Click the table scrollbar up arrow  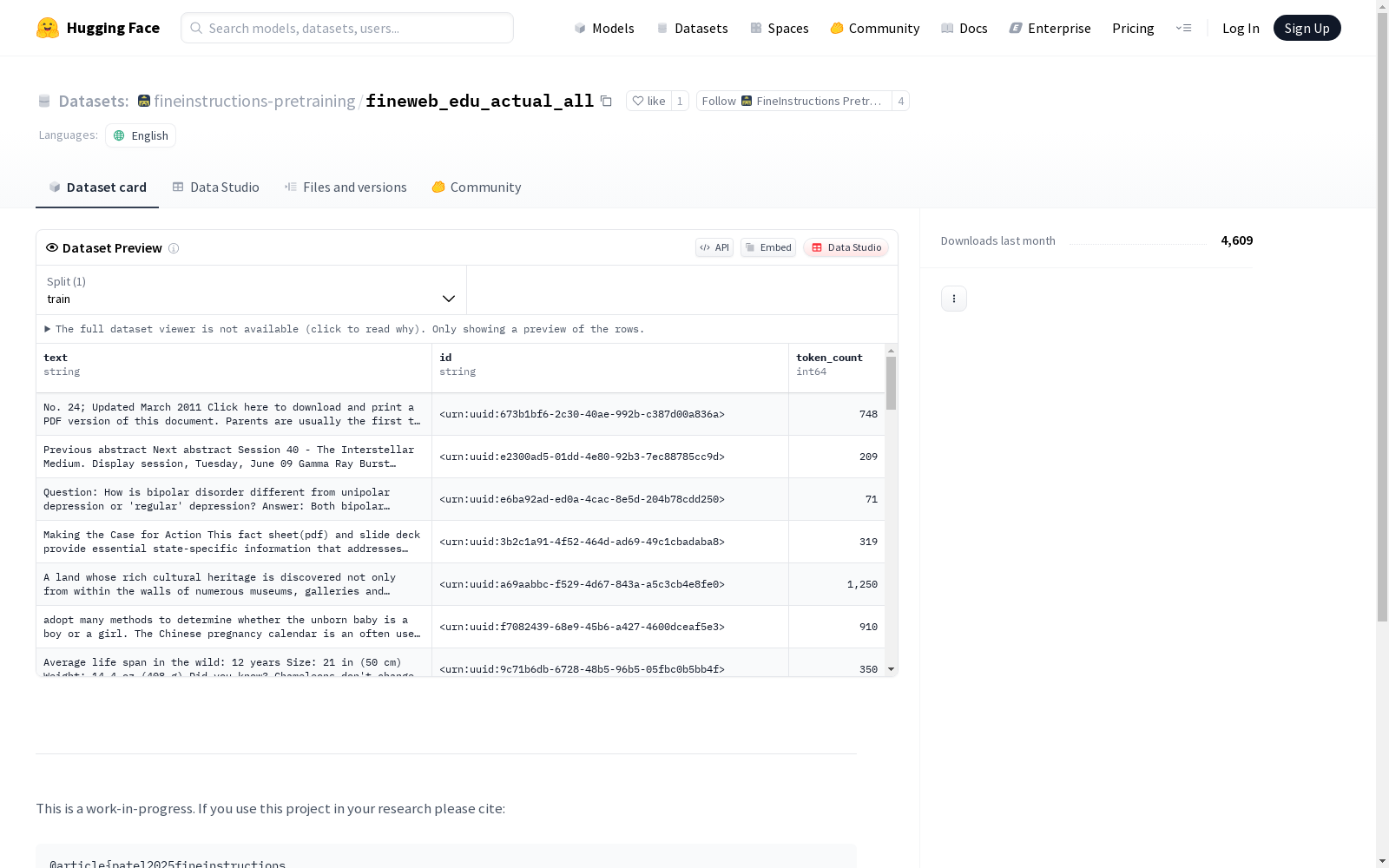coord(891,351)
